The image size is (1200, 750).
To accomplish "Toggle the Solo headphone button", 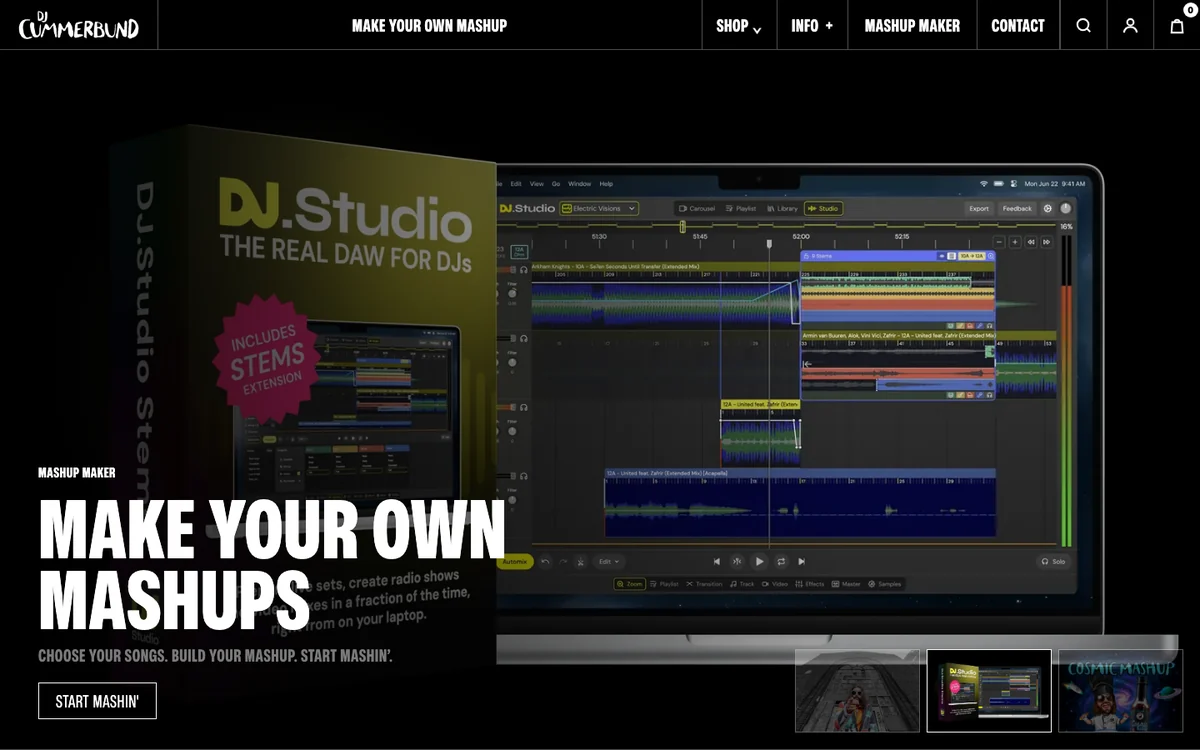I will coord(1053,562).
